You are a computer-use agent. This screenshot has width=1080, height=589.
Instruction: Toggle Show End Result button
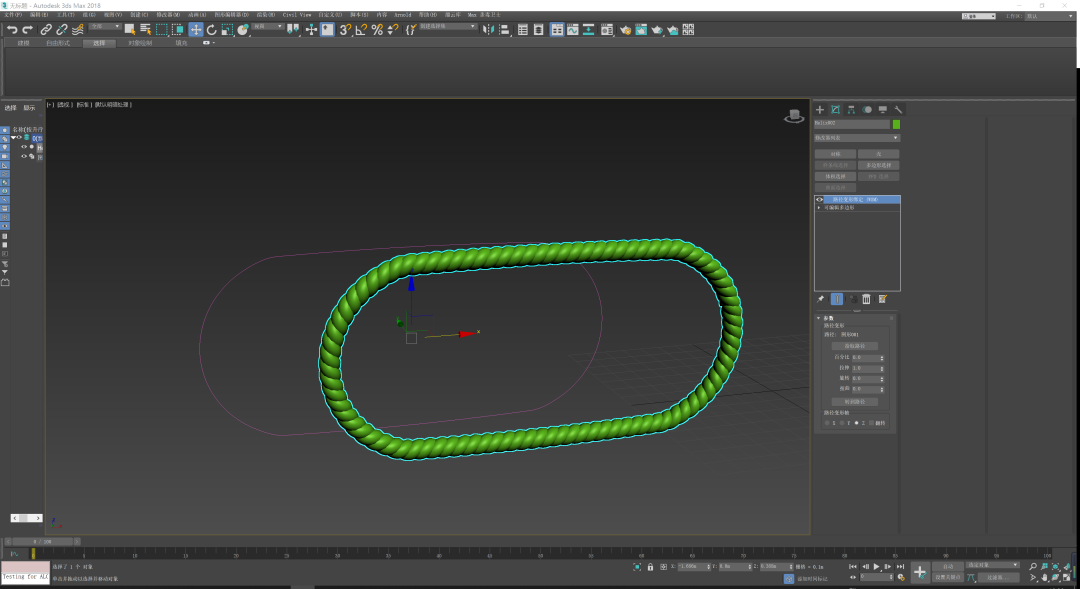coord(836,299)
